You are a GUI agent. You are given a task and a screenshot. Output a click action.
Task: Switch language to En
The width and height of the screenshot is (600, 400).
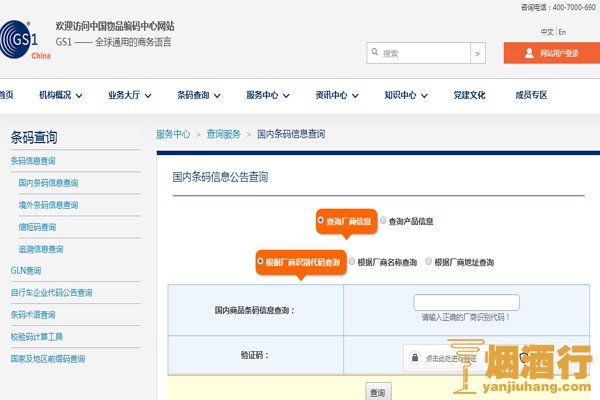click(x=562, y=32)
